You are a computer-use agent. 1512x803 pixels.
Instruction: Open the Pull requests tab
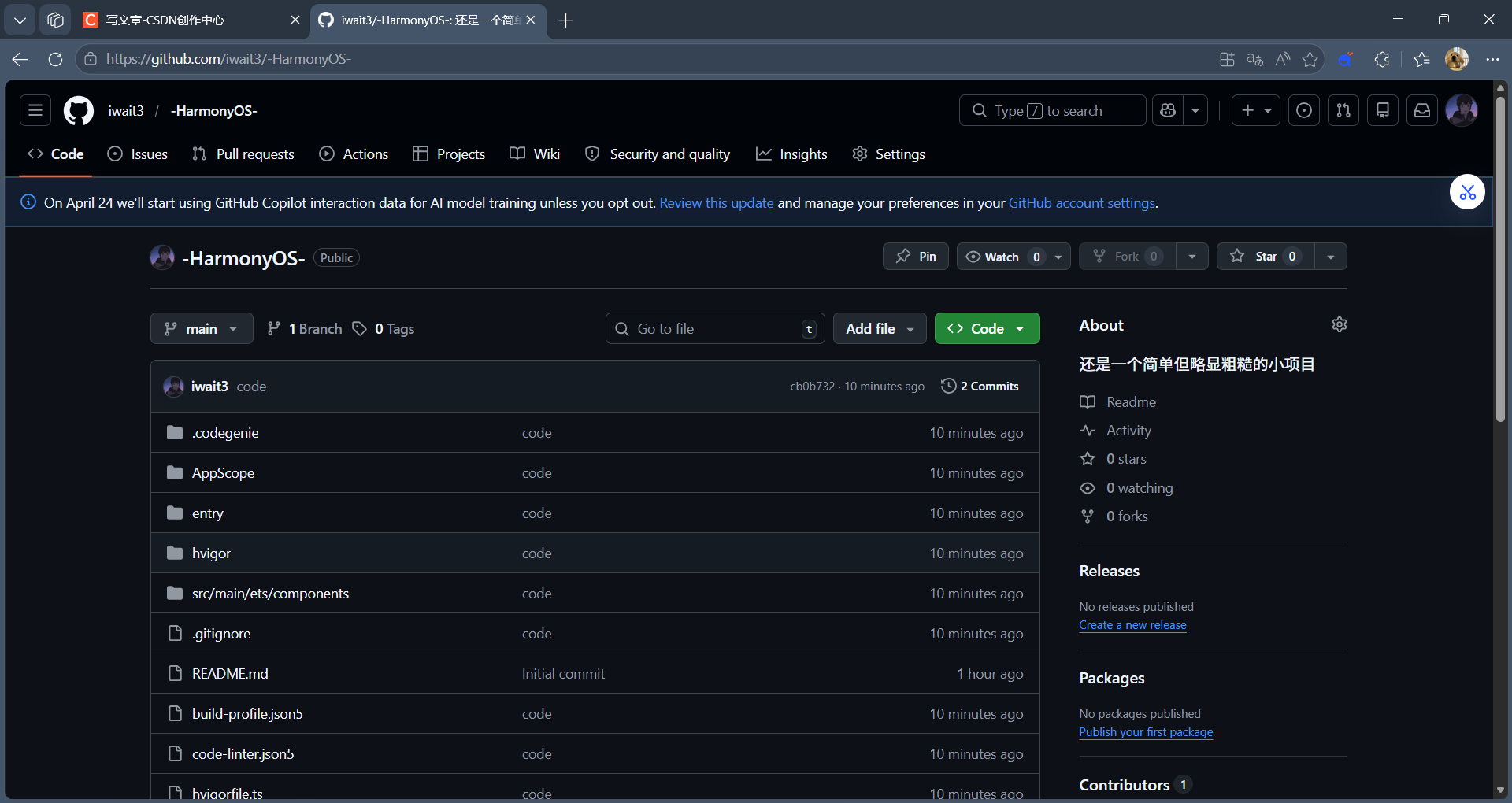coord(243,154)
